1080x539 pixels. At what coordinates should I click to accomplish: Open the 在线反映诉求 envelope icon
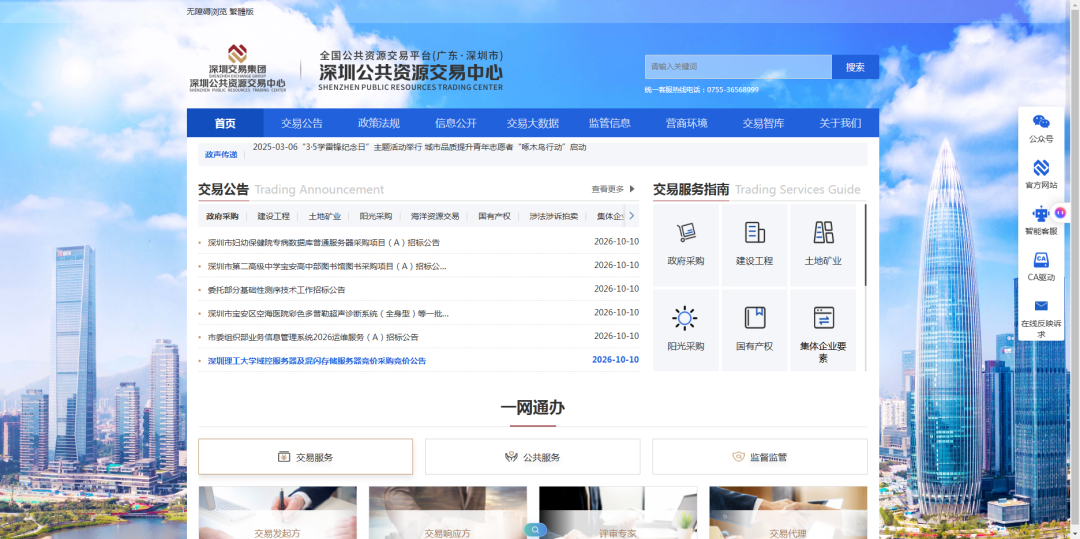tap(1041, 306)
